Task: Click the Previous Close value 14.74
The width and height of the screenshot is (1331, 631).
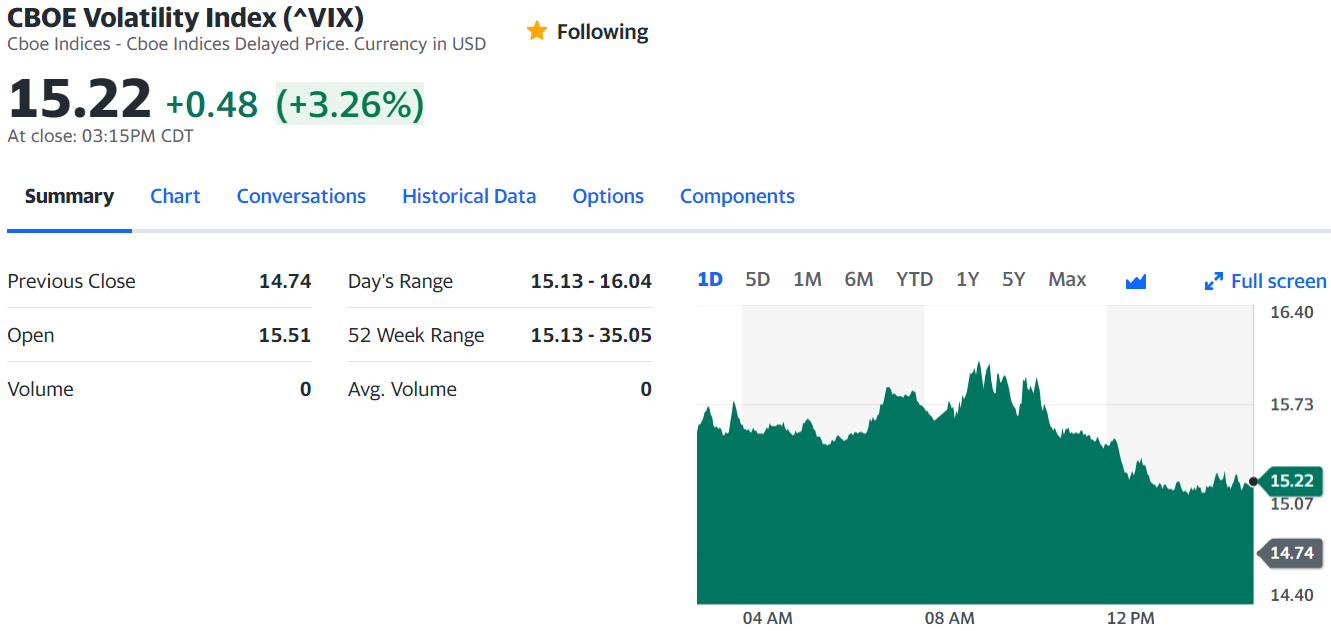Action: click(x=285, y=281)
